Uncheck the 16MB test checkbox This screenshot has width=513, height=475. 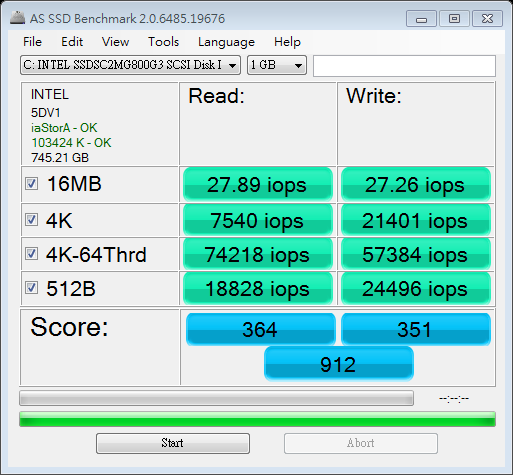(x=32, y=184)
